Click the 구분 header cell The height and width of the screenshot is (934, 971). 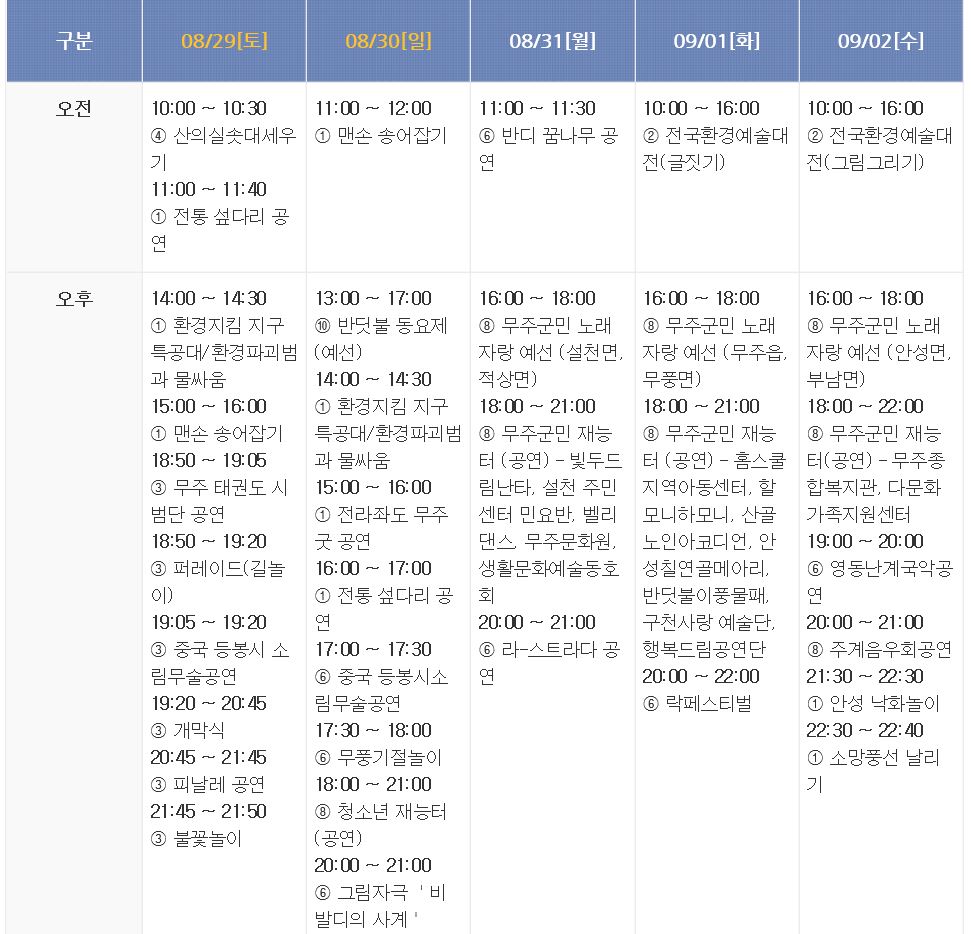[x=74, y=41]
